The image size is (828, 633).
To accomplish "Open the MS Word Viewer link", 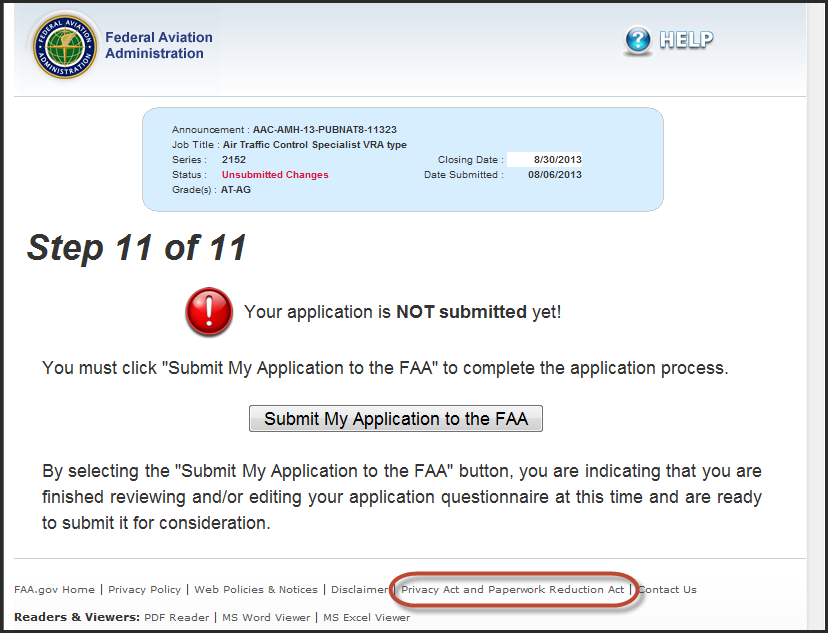I will [x=266, y=617].
